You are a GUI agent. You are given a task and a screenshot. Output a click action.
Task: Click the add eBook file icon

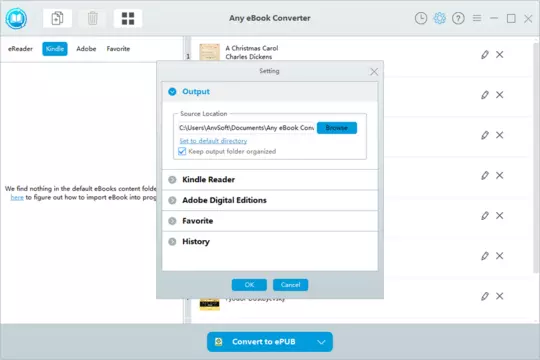[x=58, y=18]
